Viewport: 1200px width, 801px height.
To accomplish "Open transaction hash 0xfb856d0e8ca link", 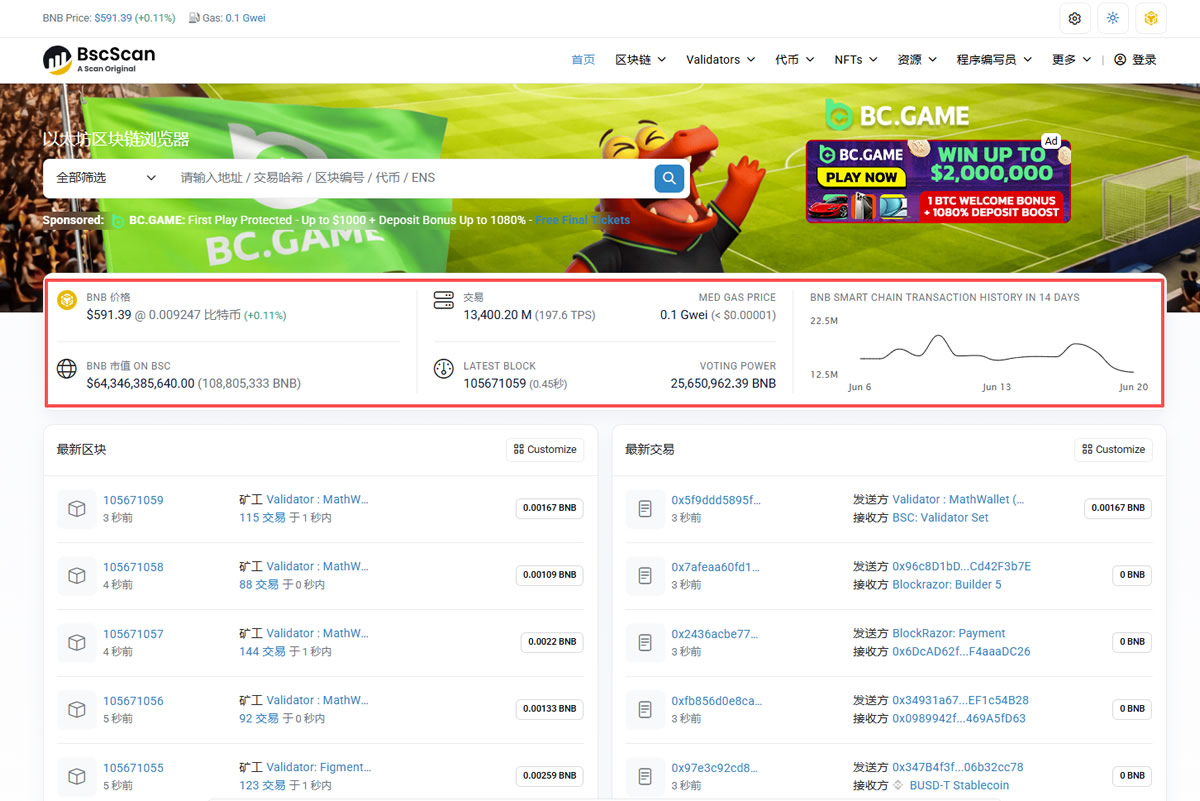I will [x=716, y=701].
